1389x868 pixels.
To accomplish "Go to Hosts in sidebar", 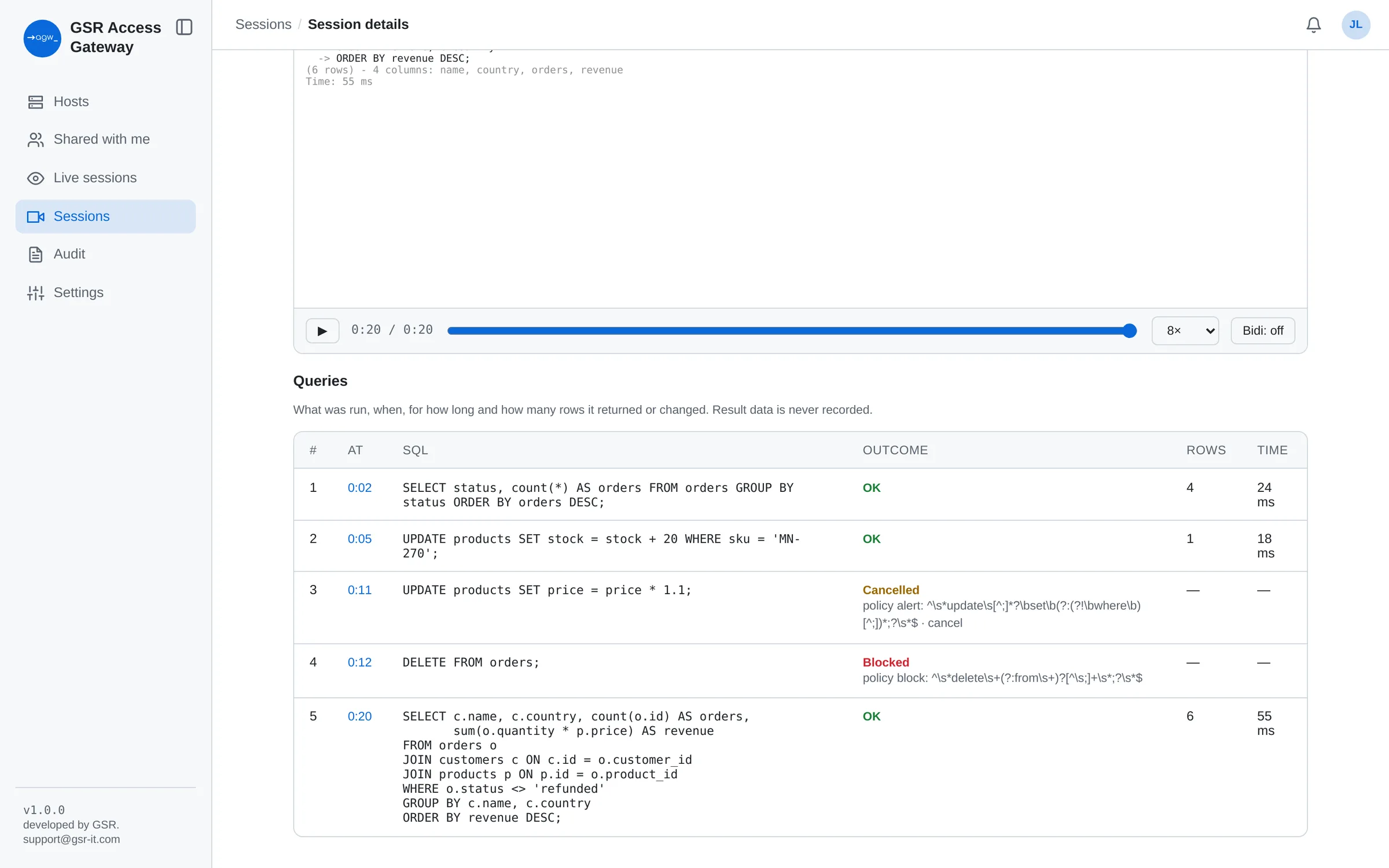I will tap(105, 102).
